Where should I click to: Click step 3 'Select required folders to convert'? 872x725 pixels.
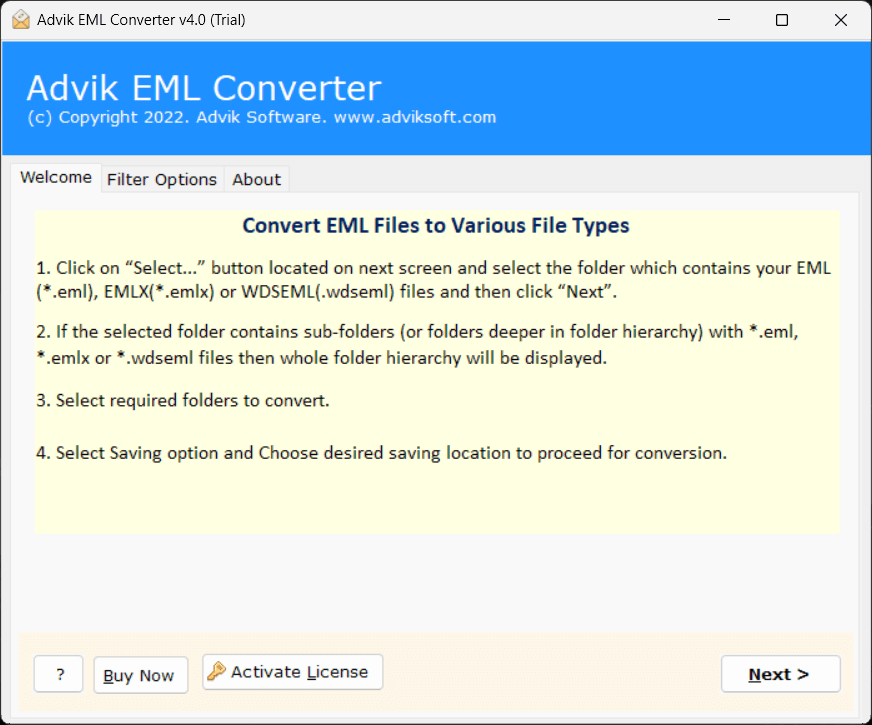(x=183, y=400)
